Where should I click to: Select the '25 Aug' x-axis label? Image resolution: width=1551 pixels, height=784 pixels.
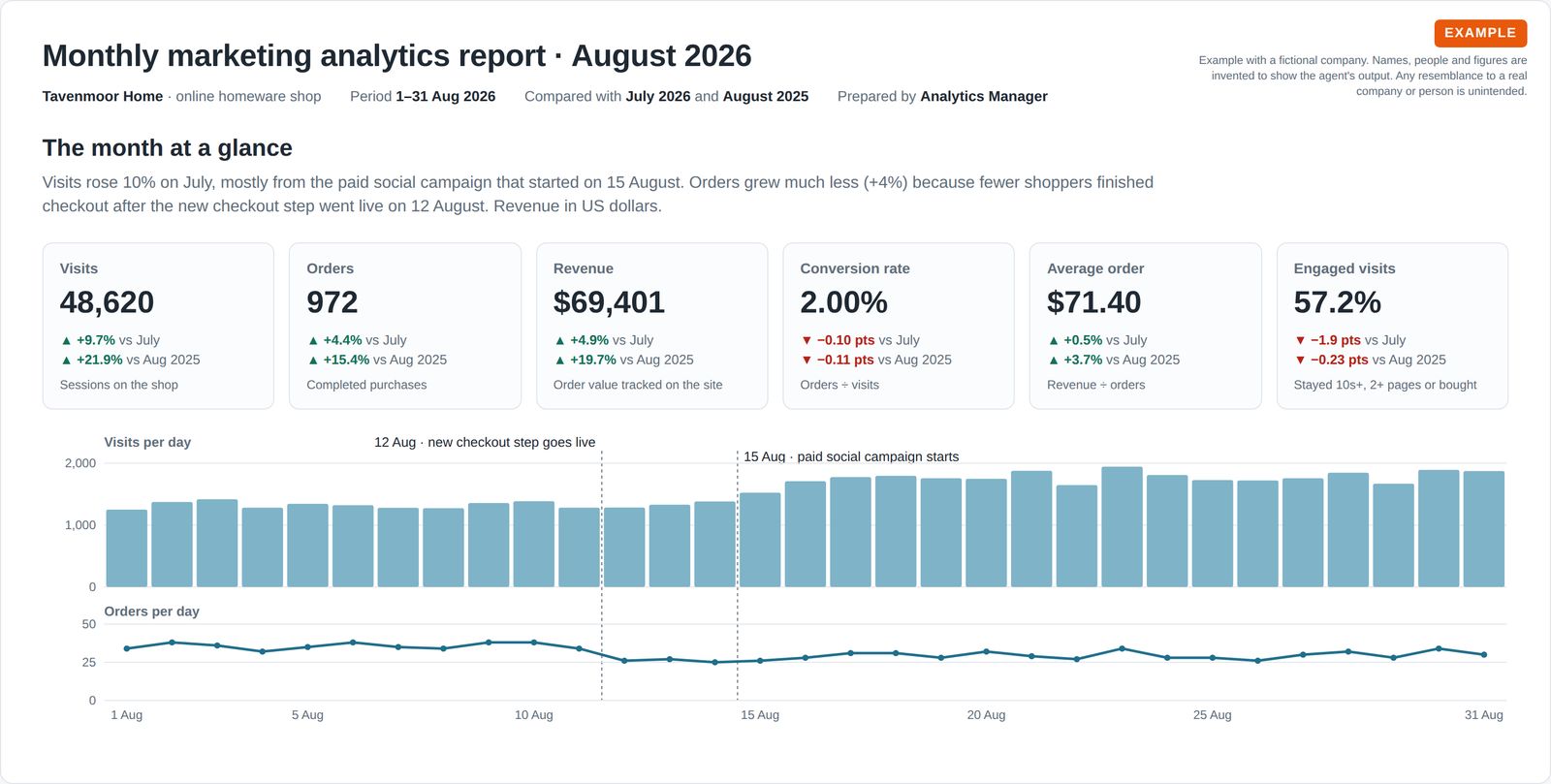point(1212,715)
